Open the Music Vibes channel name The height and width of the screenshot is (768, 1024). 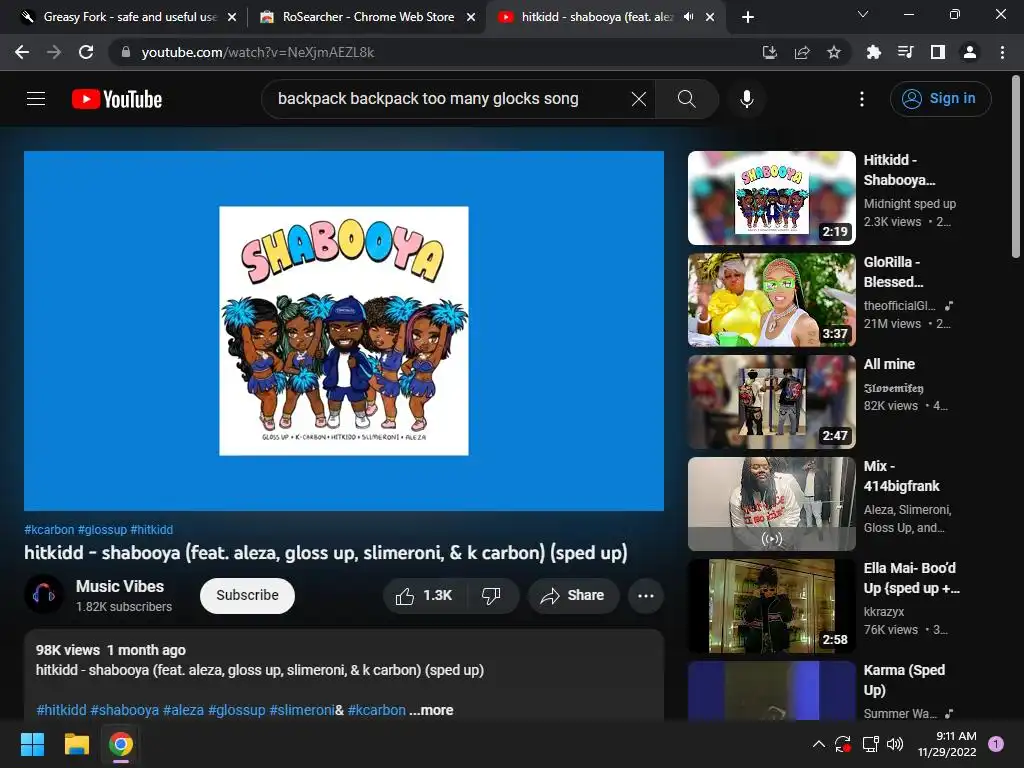(120, 586)
